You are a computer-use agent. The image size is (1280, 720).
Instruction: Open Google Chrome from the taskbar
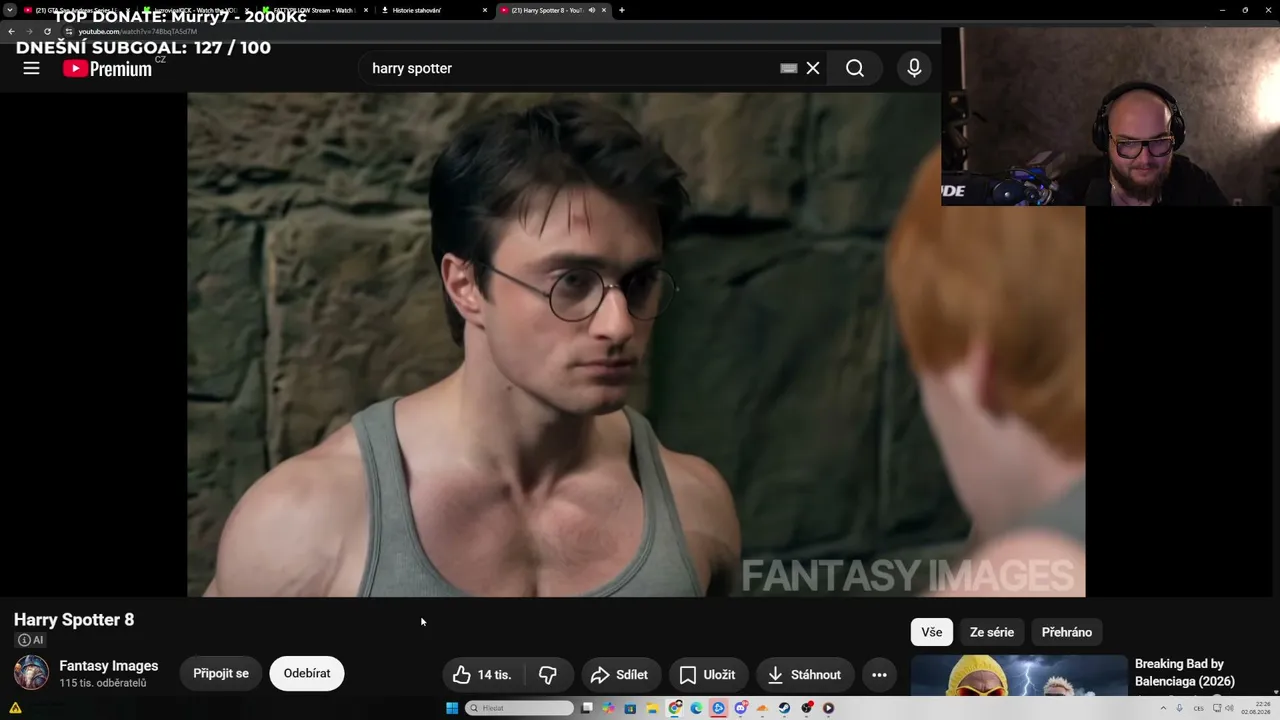pos(675,708)
